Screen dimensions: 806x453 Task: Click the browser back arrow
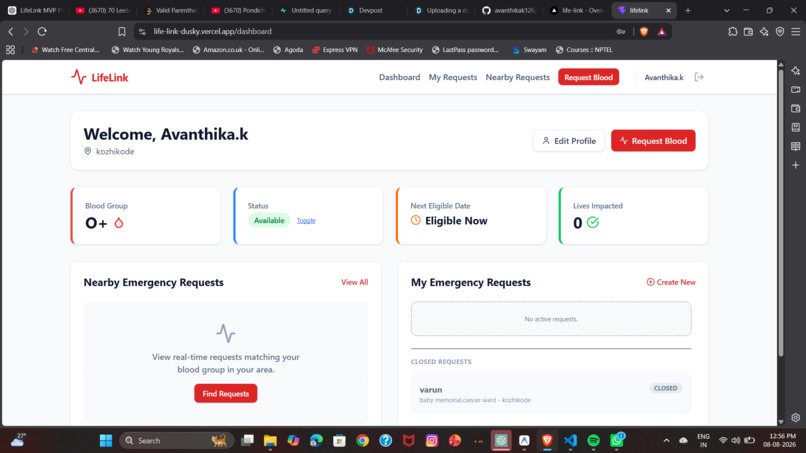coord(11,31)
